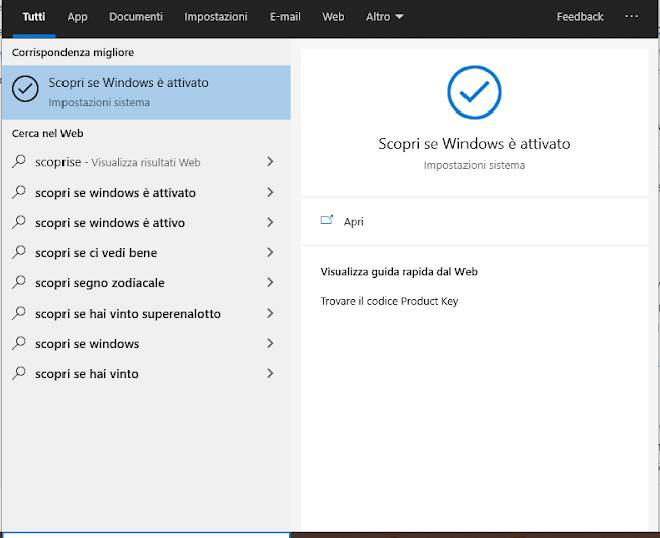Click search icon beside 'scopri se windows è attivo'
Viewport: 660px width, 538px height.
click(19, 222)
